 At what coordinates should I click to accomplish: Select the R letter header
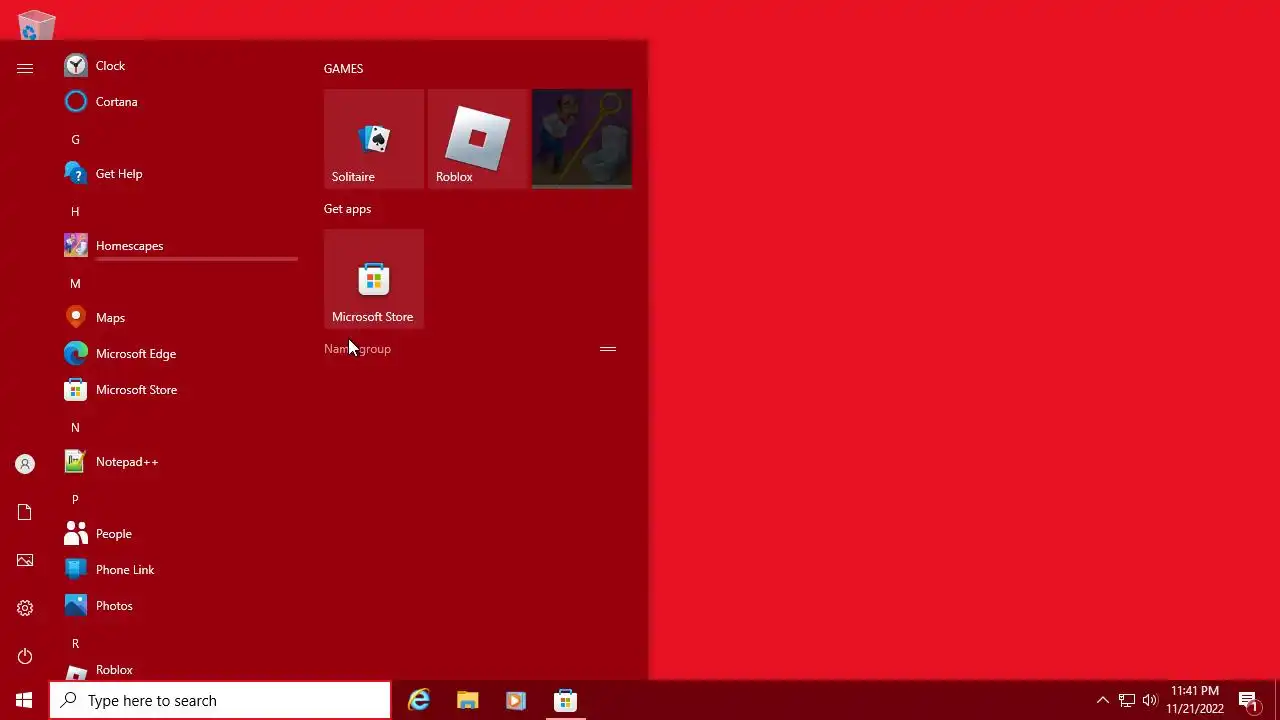click(x=75, y=643)
